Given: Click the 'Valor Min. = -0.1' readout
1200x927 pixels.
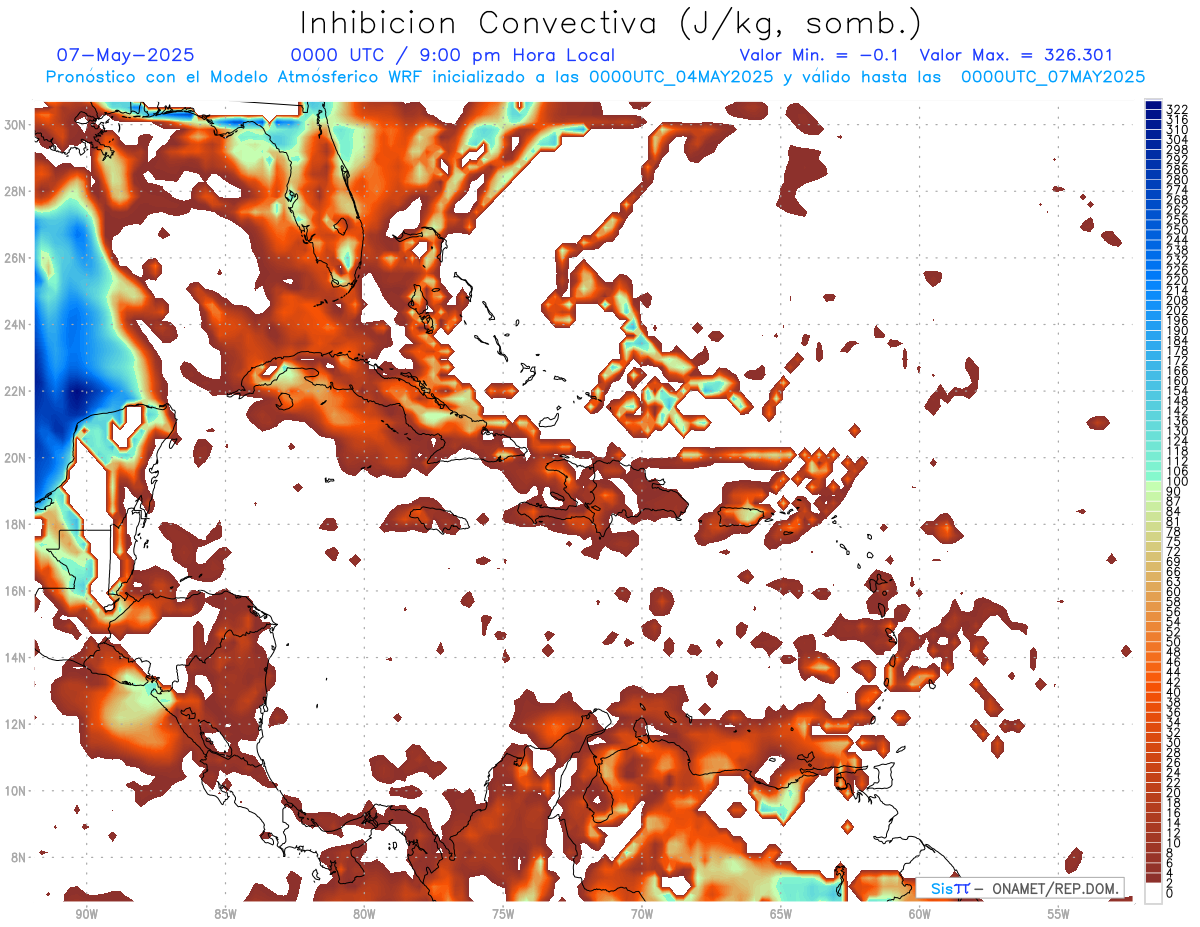Looking at the screenshot, I should [818, 55].
